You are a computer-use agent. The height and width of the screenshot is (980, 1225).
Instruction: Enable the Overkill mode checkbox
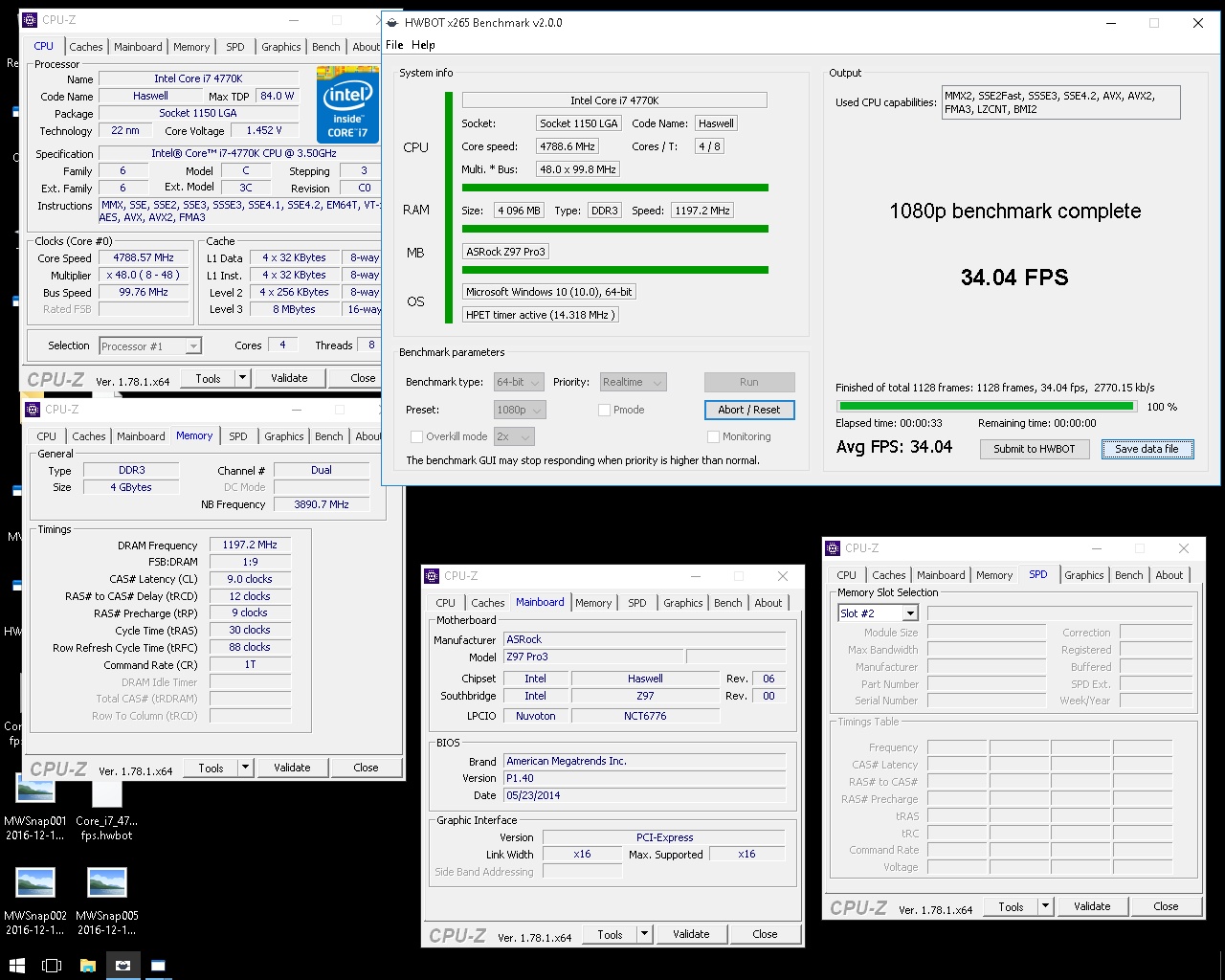point(416,436)
